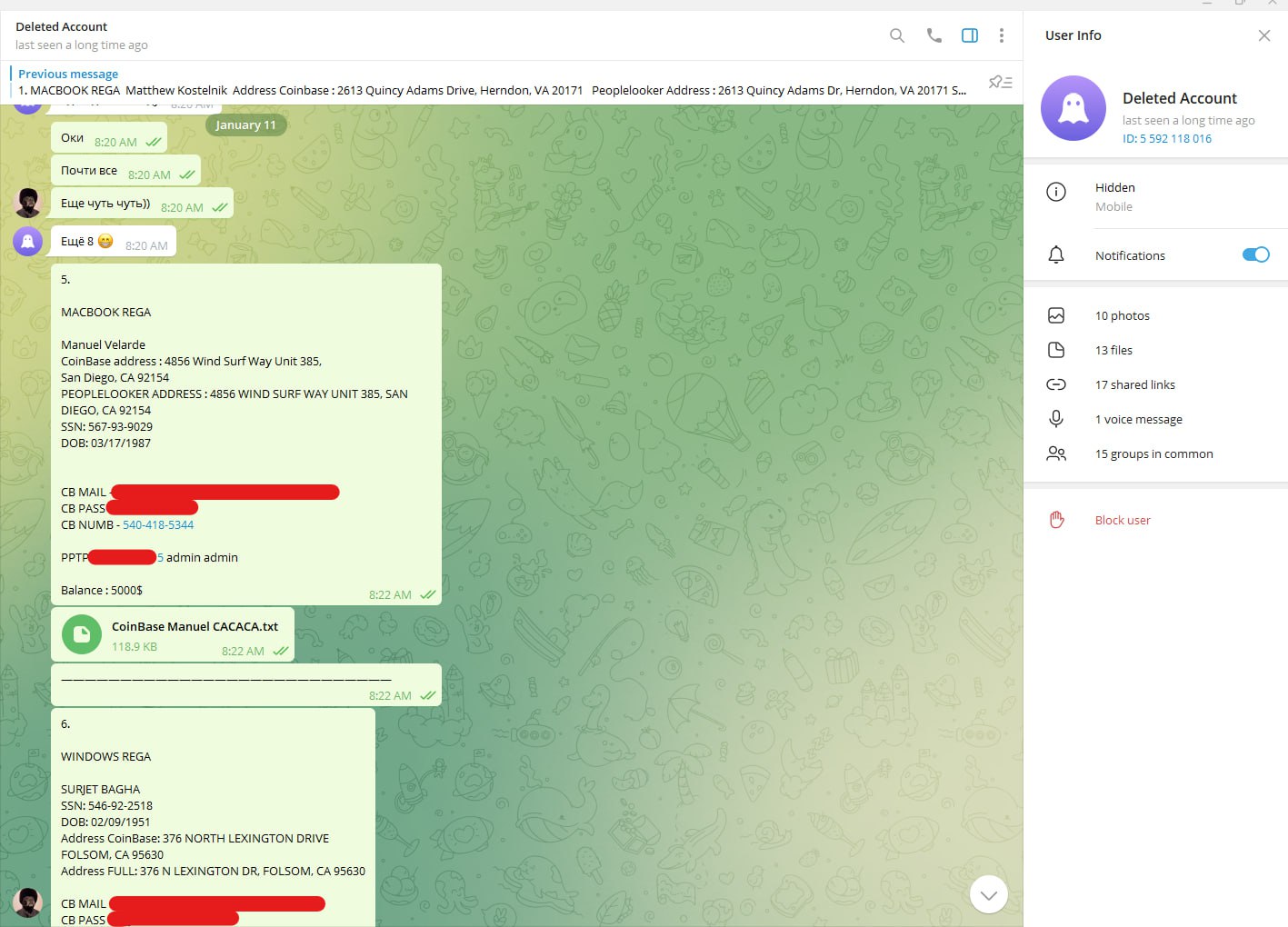
Task: Open the Deleted Account chat header
Action: (x=82, y=35)
